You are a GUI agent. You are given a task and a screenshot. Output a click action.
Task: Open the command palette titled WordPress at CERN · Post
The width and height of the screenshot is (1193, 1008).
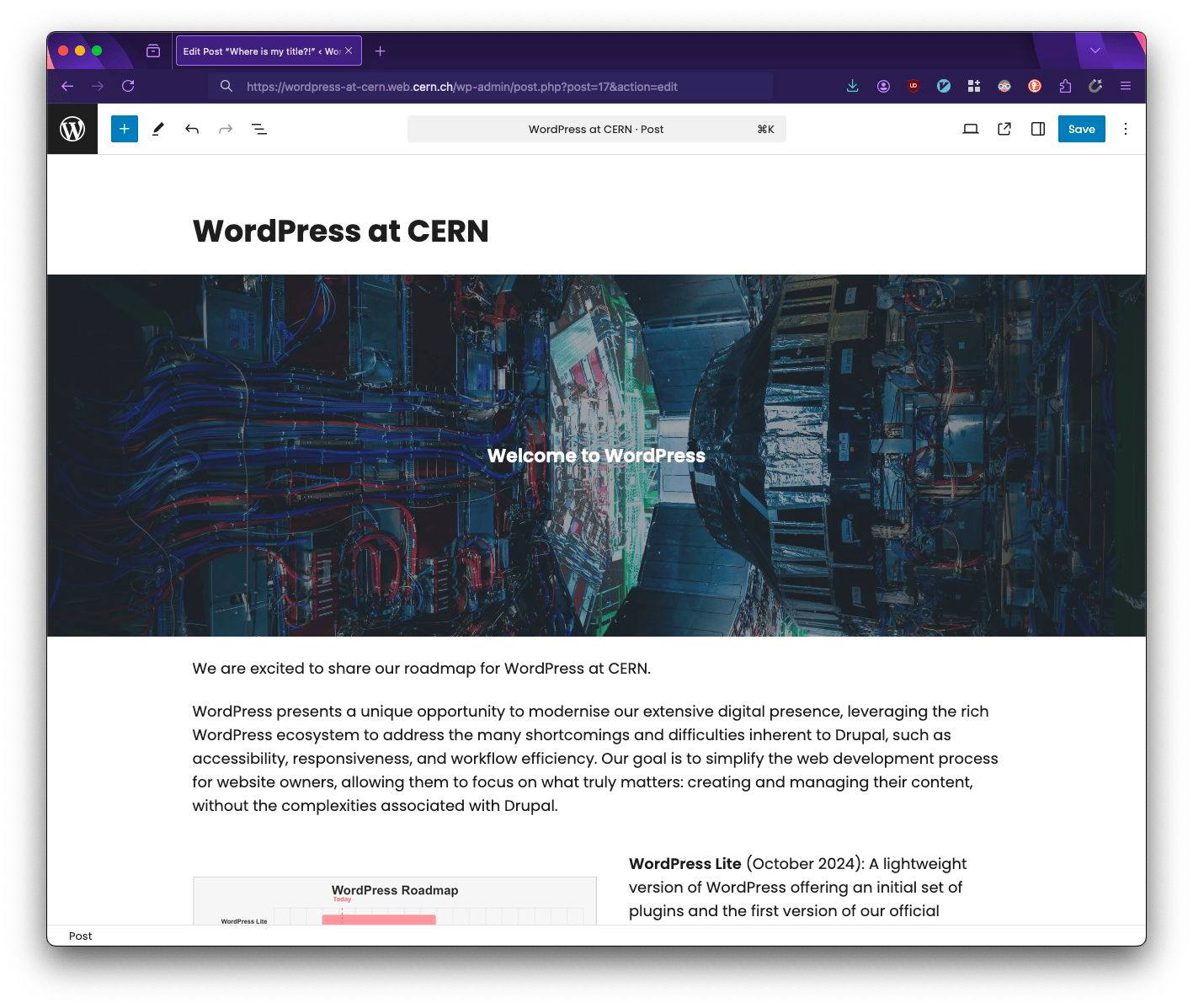tap(596, 129)
